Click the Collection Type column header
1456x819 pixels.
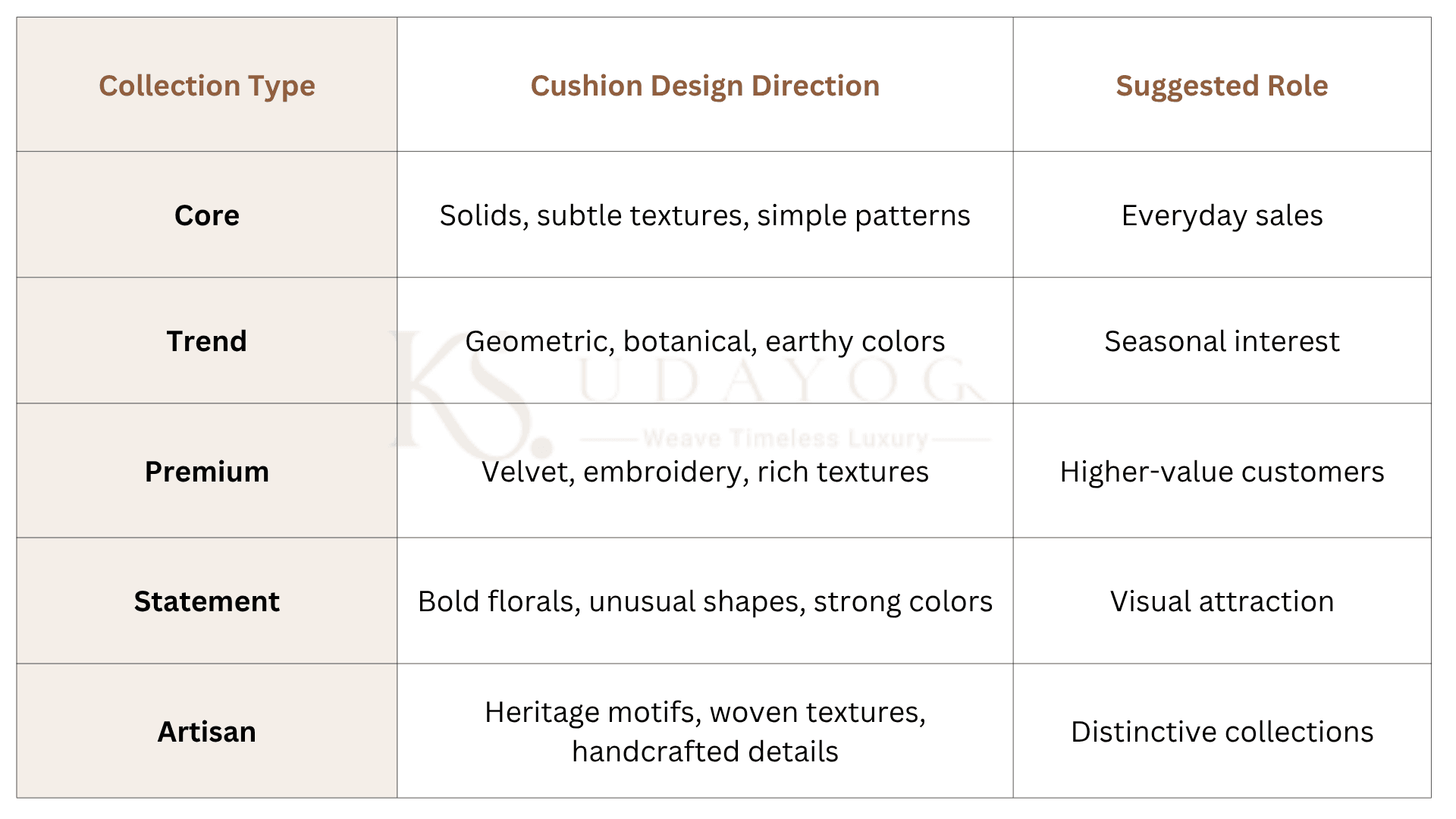[x=207, y=86]
